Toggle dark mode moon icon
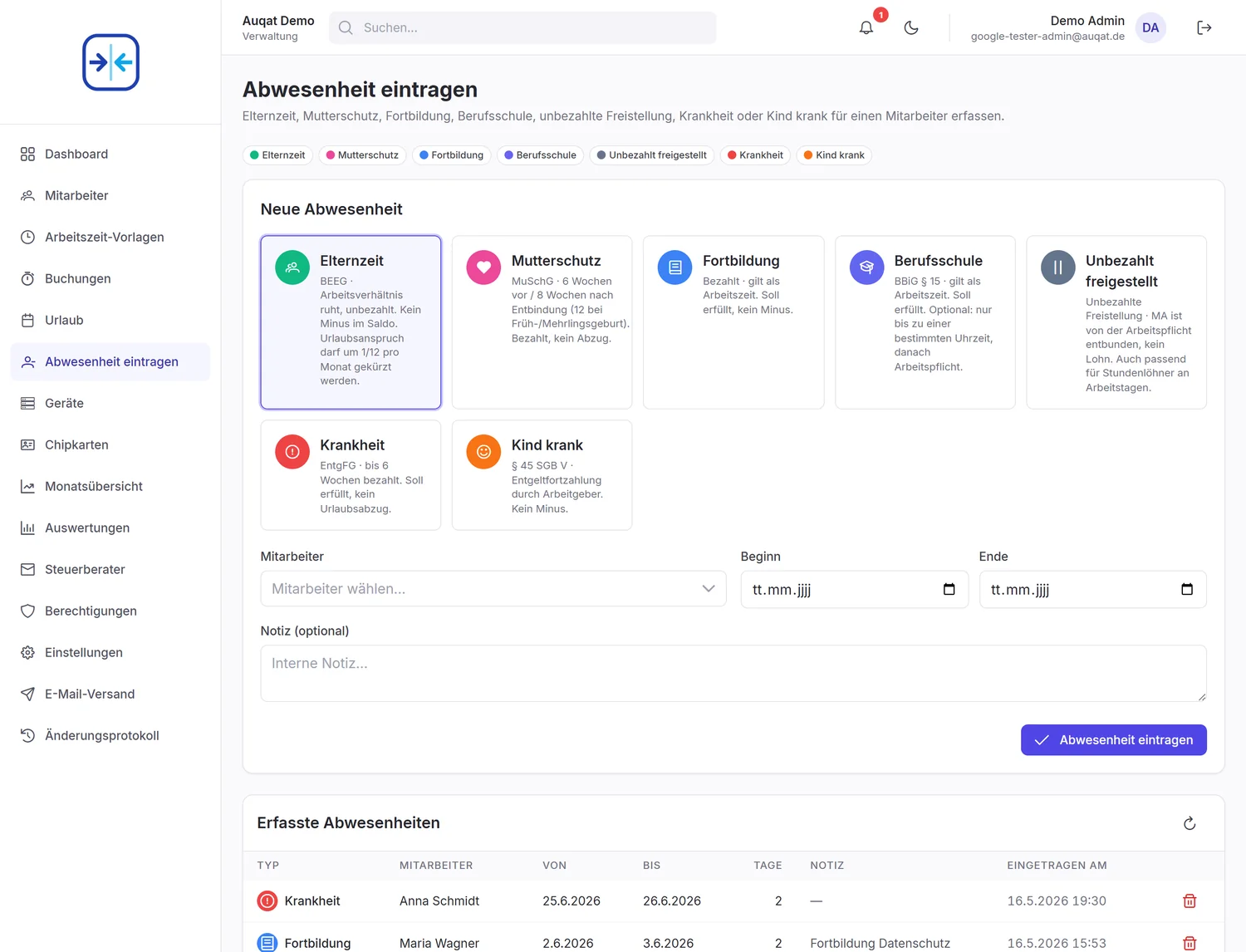 pos(911,27)
